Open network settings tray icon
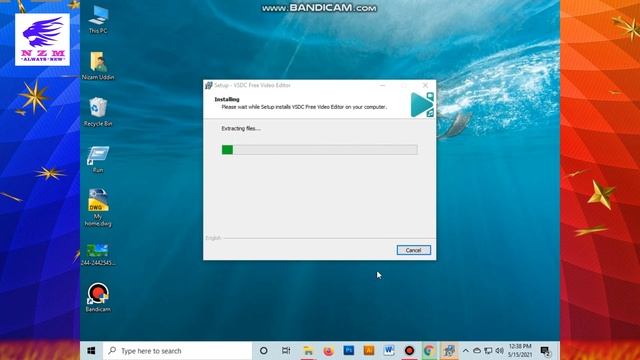Screen dimensions: 640x360 pos(488,351)
